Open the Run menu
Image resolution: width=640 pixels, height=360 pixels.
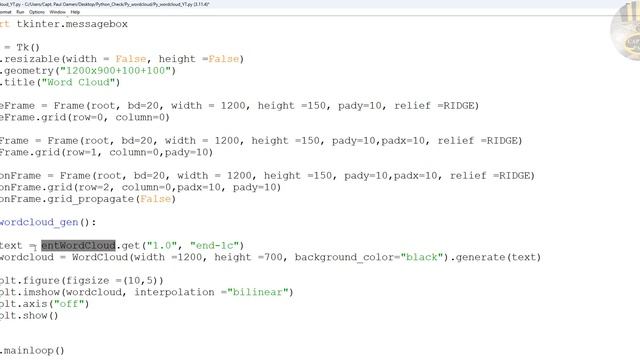tap(20, 12)
